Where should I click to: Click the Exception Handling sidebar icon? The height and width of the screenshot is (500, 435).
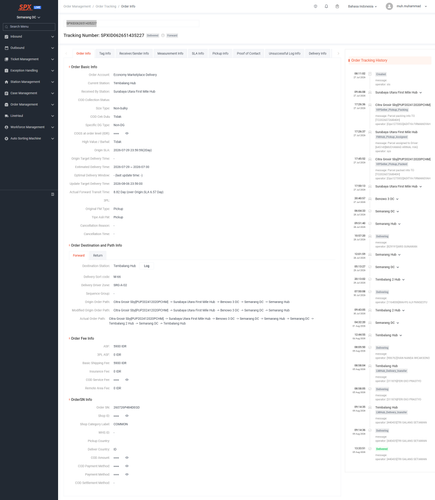pos(6,71)
